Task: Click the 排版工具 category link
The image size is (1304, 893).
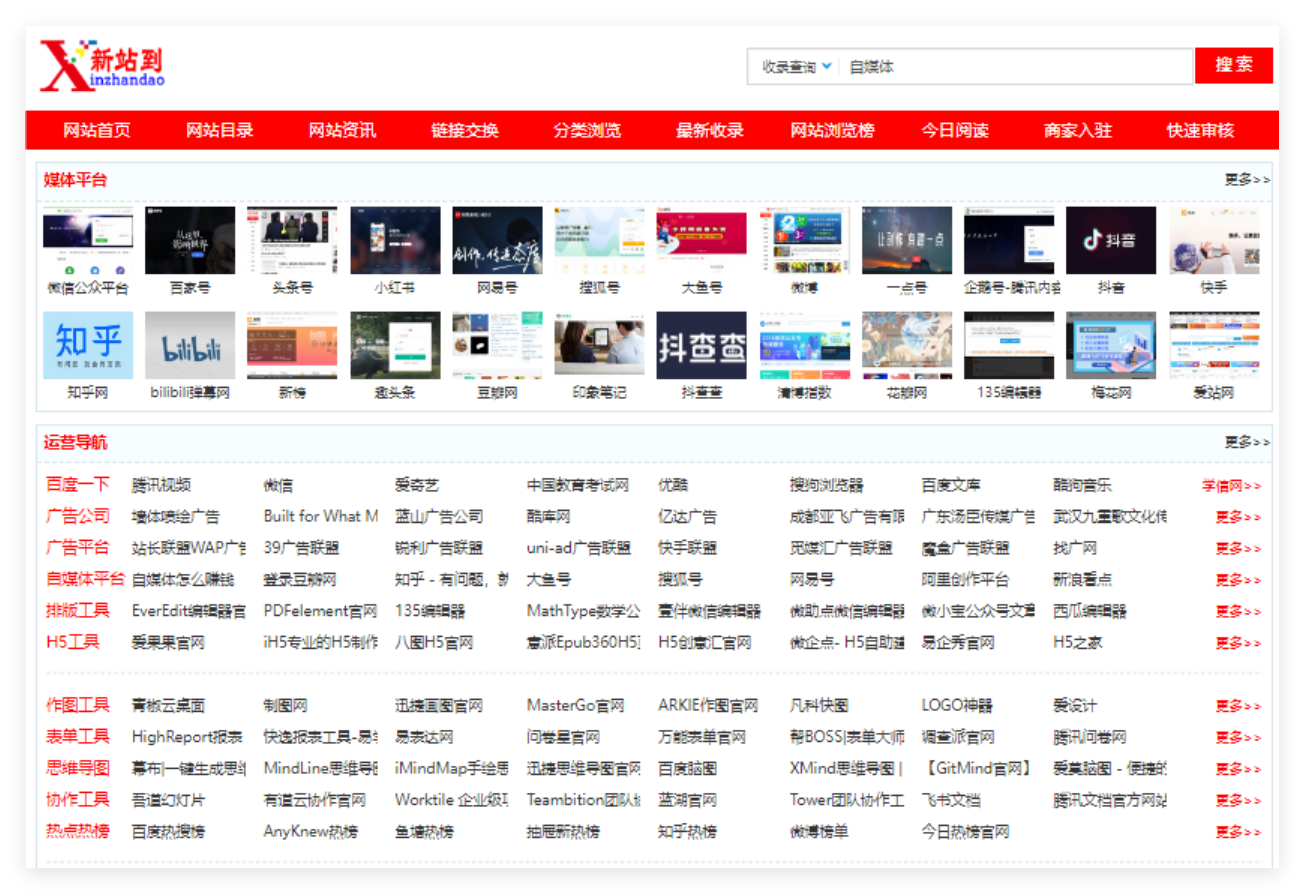Action: 78,610
